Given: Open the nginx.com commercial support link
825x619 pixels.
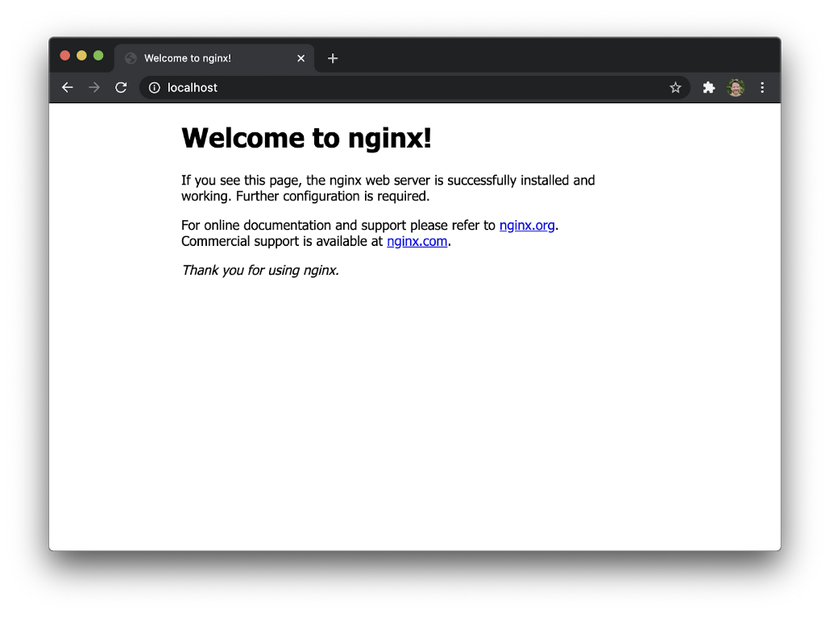Looking at the screenshot, I should 416,241.
